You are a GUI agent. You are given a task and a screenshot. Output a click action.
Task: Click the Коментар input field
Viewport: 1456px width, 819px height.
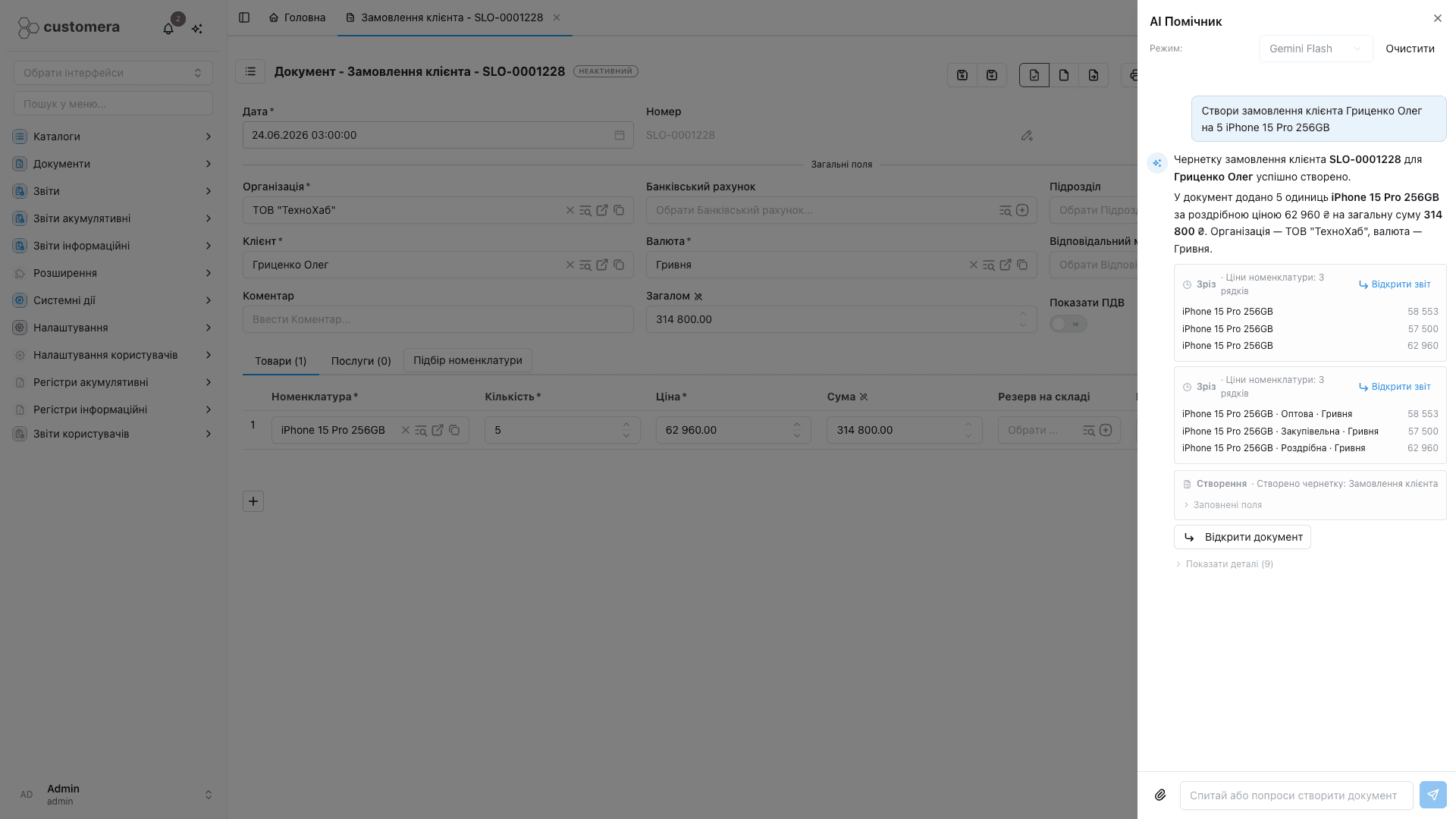tap(438, 319)
